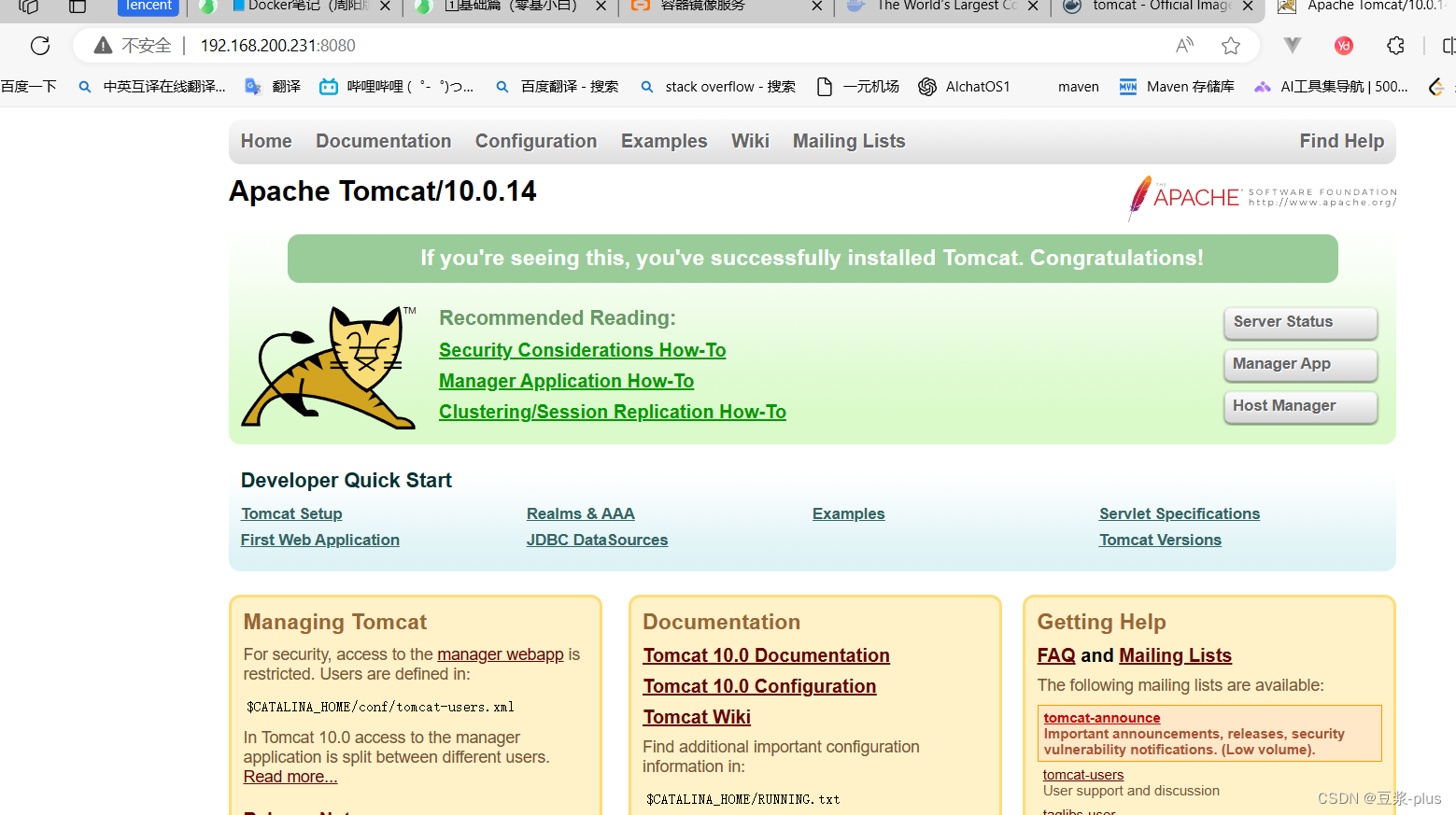The height and width of the screenshot is (815, 1456).
Task: Go to Home in Tomcat navigation
Action: (x=266, y=141)
